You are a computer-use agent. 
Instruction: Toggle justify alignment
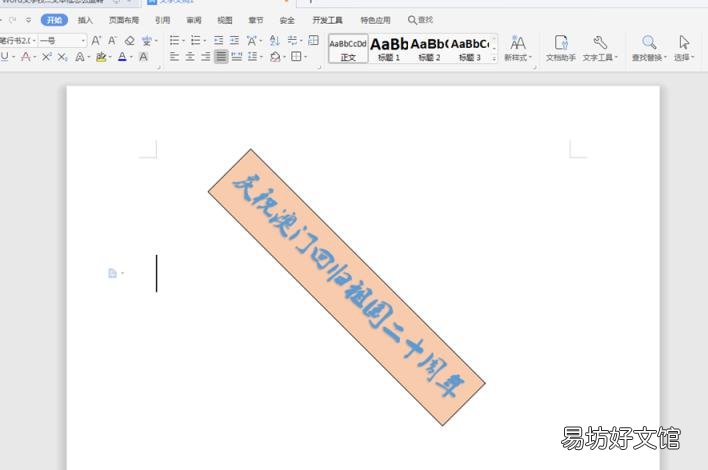[x=221, y=56]
